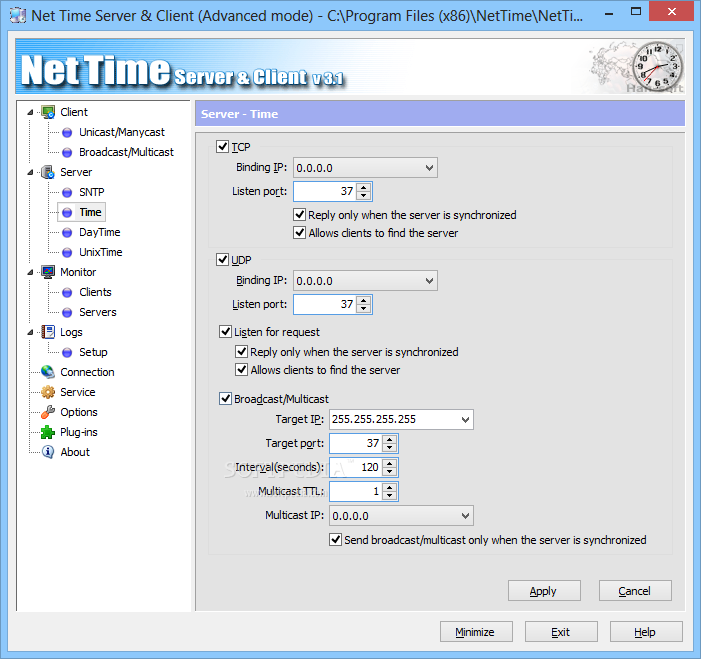The height and width of the screenshot is (659, 701).
Task: Click the analog clock logo in banner
Action: pos(658,66)
